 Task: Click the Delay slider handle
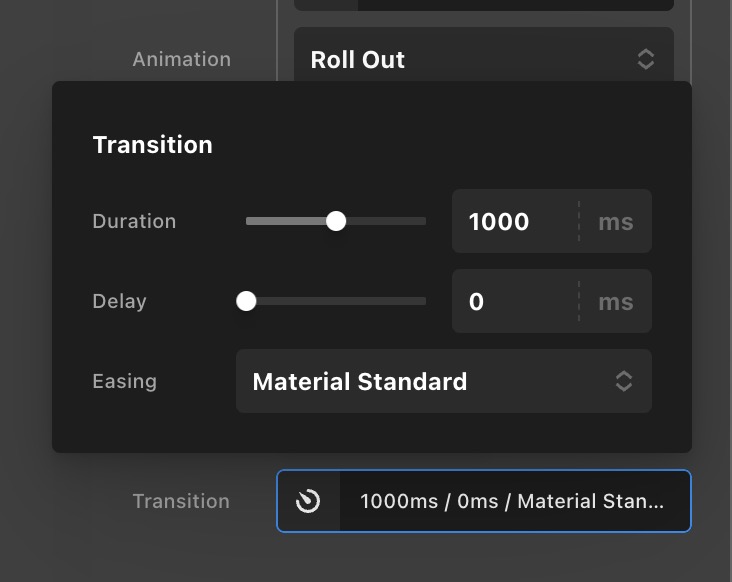(246, 301)
